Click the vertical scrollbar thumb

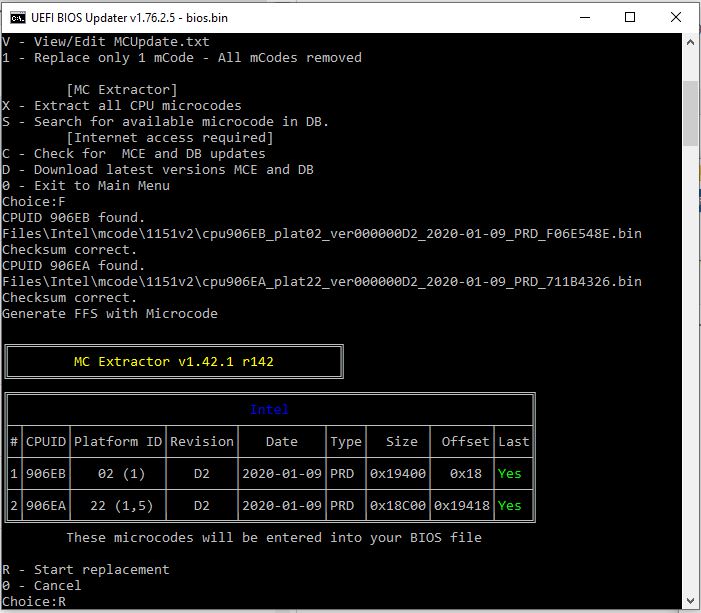(x=690, y=113)
